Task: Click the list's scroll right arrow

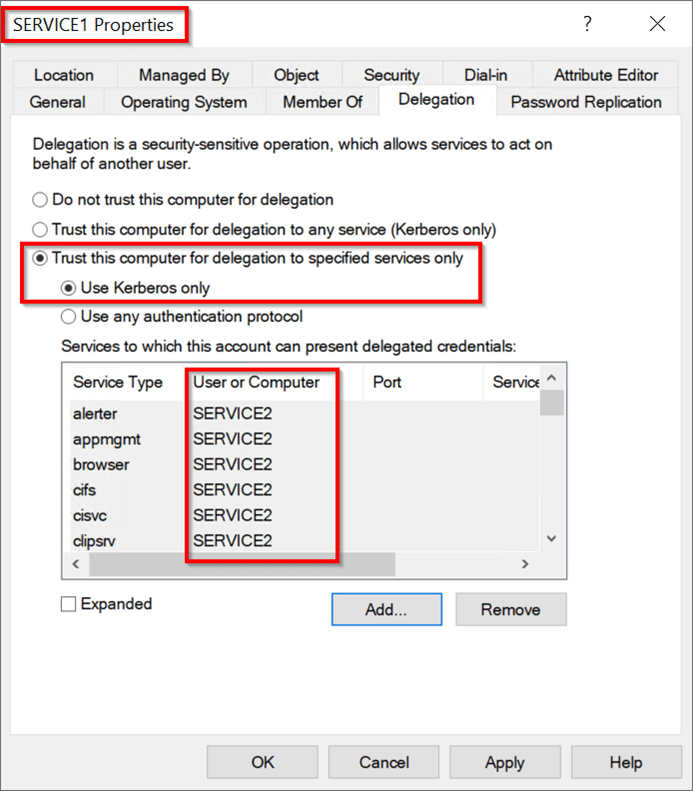Action: (x=525, y=564)
